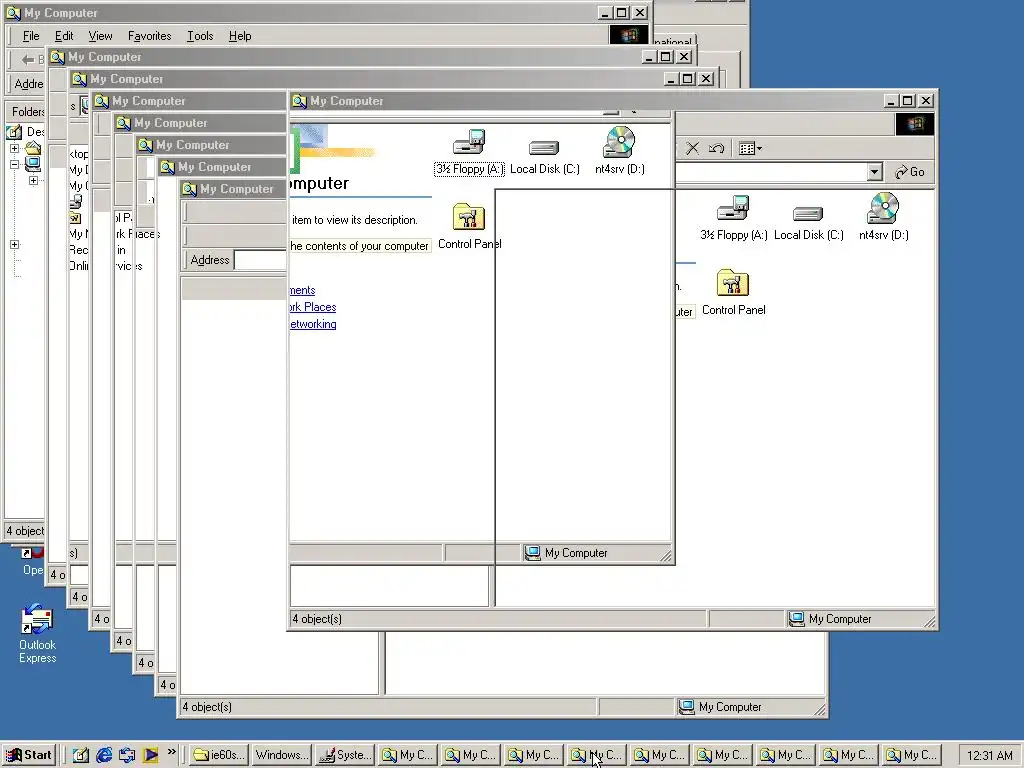The width and height of the screenshot is (1024, 768).
Task: Open the address bar dropdown arrow beside the Go button
Action: (x=874, y=172)
